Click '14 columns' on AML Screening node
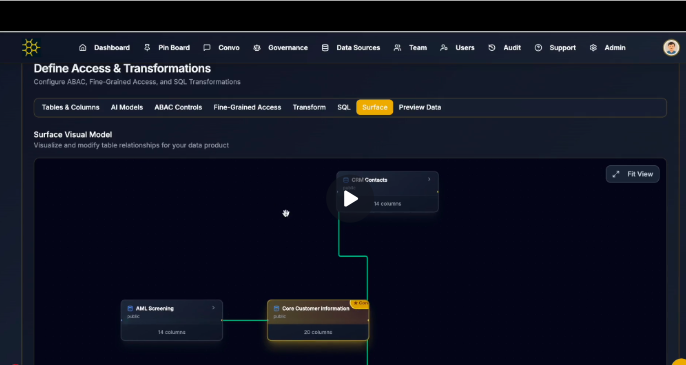 (172, 332)
